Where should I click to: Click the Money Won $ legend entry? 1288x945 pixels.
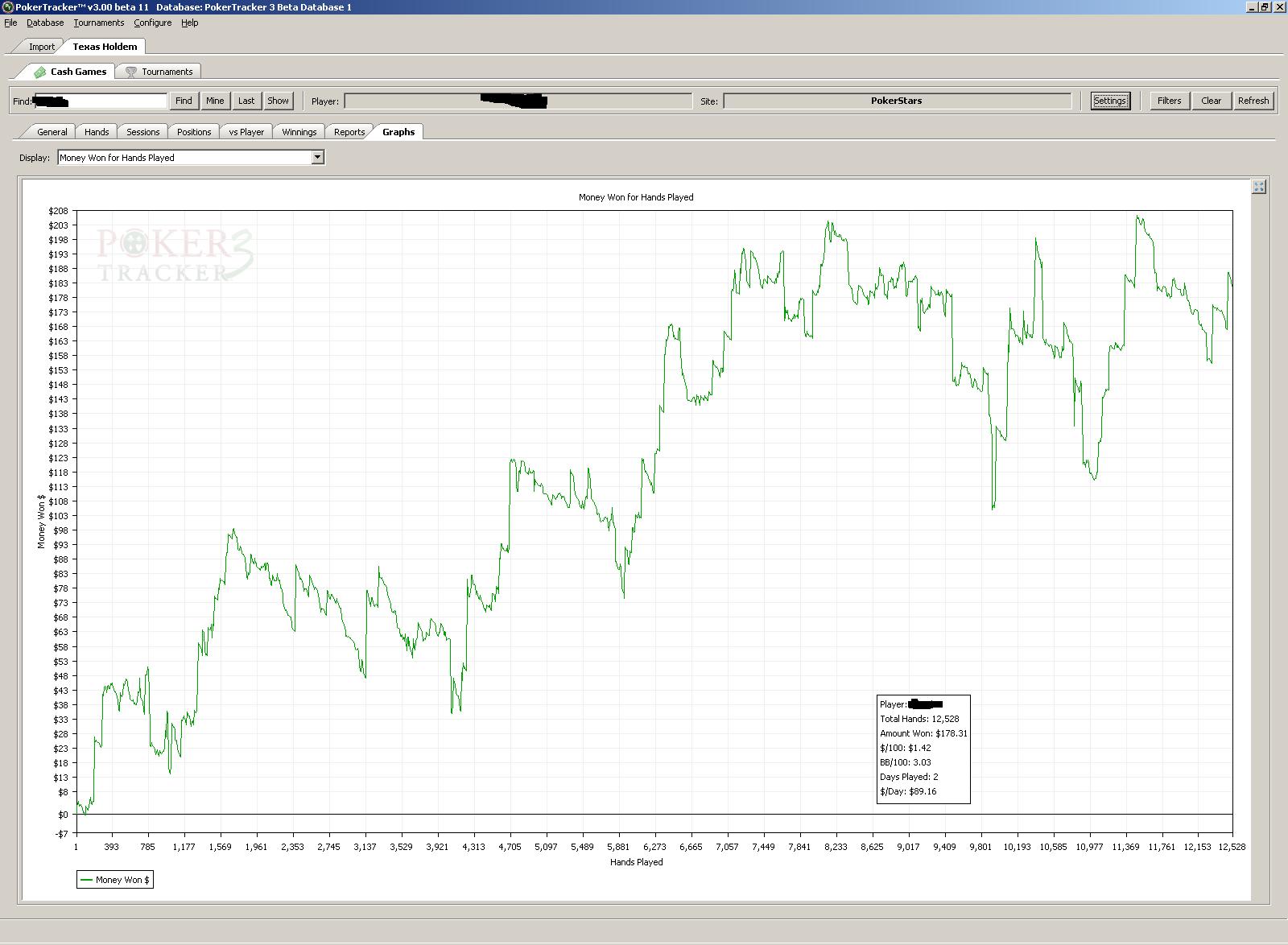pyautogui.click(x=114, y=880)
